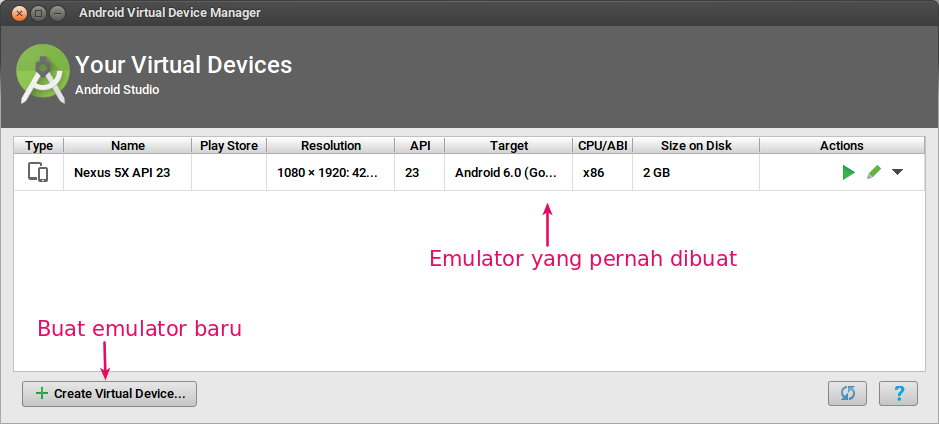Viewport: 939px width, 424px height.
Task: Click the x86 CPU/ABI cell
Action: click(602, 173)
